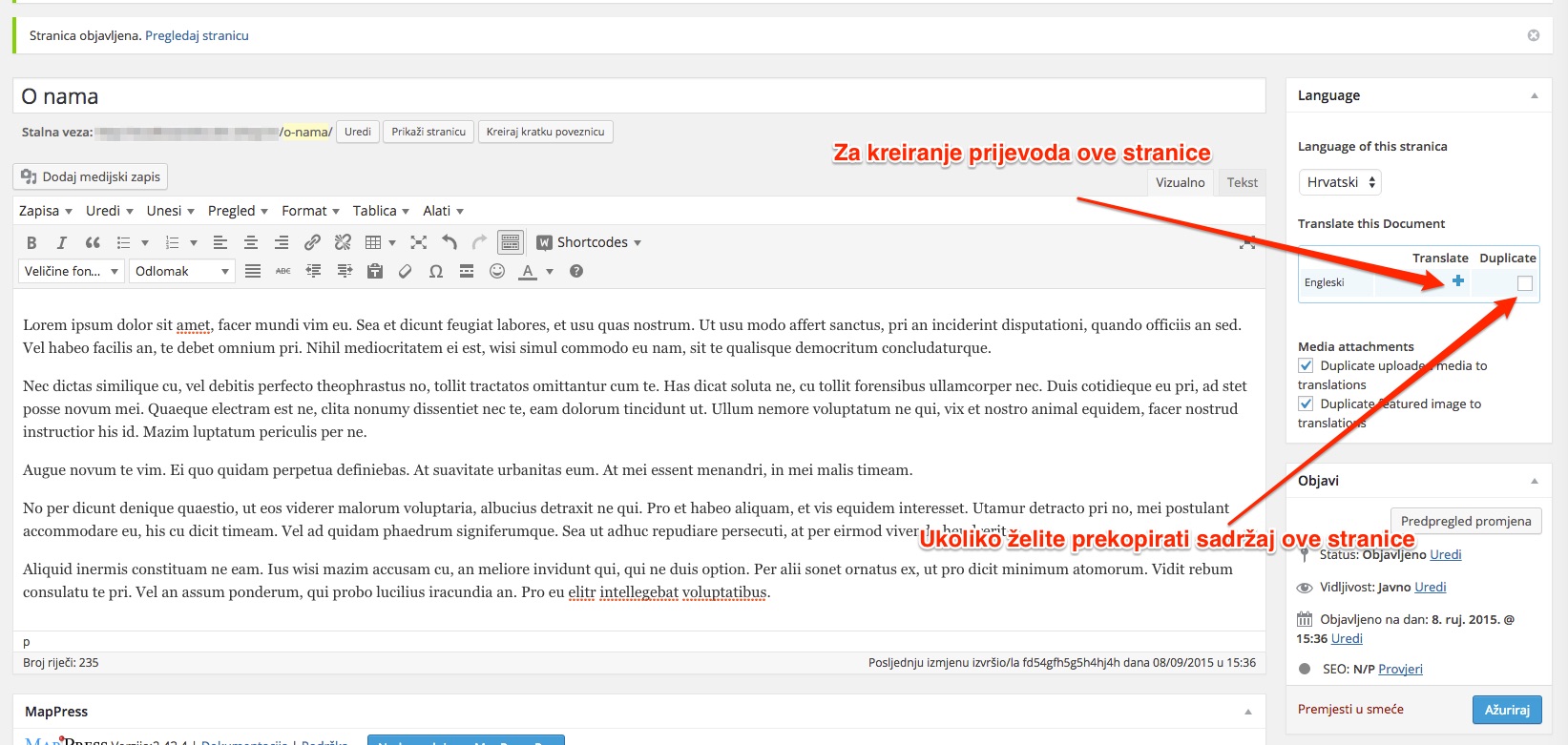1568x745 pixels.
Task: Open the Tablica menu
Action: click(381, 211)
